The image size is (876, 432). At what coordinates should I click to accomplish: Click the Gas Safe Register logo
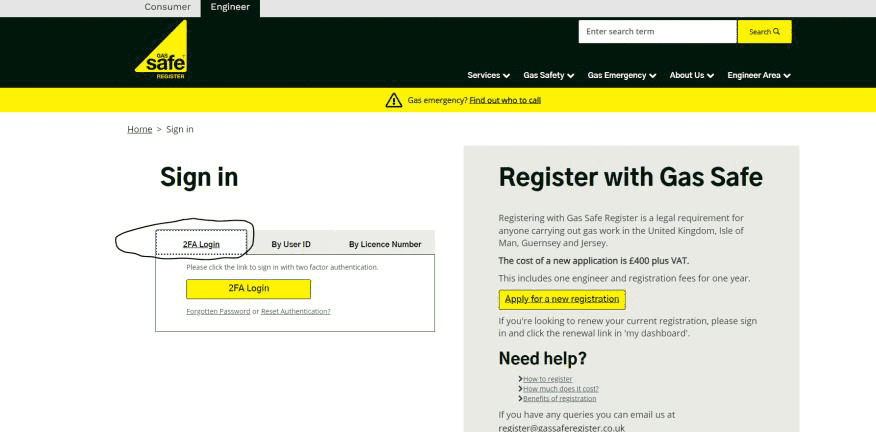(x=161, y=50)
